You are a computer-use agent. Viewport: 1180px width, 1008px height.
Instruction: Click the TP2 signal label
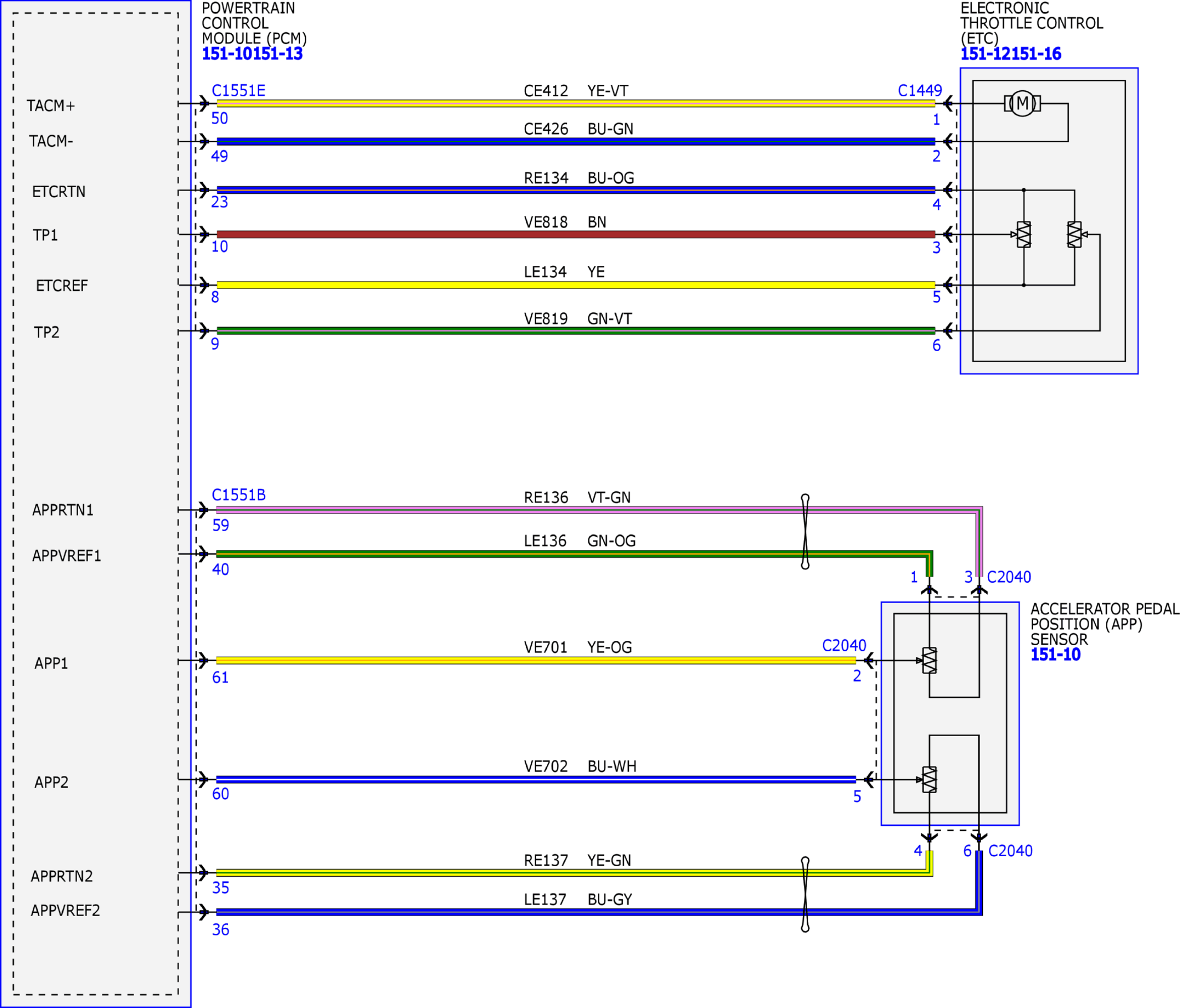pos(47,332)
